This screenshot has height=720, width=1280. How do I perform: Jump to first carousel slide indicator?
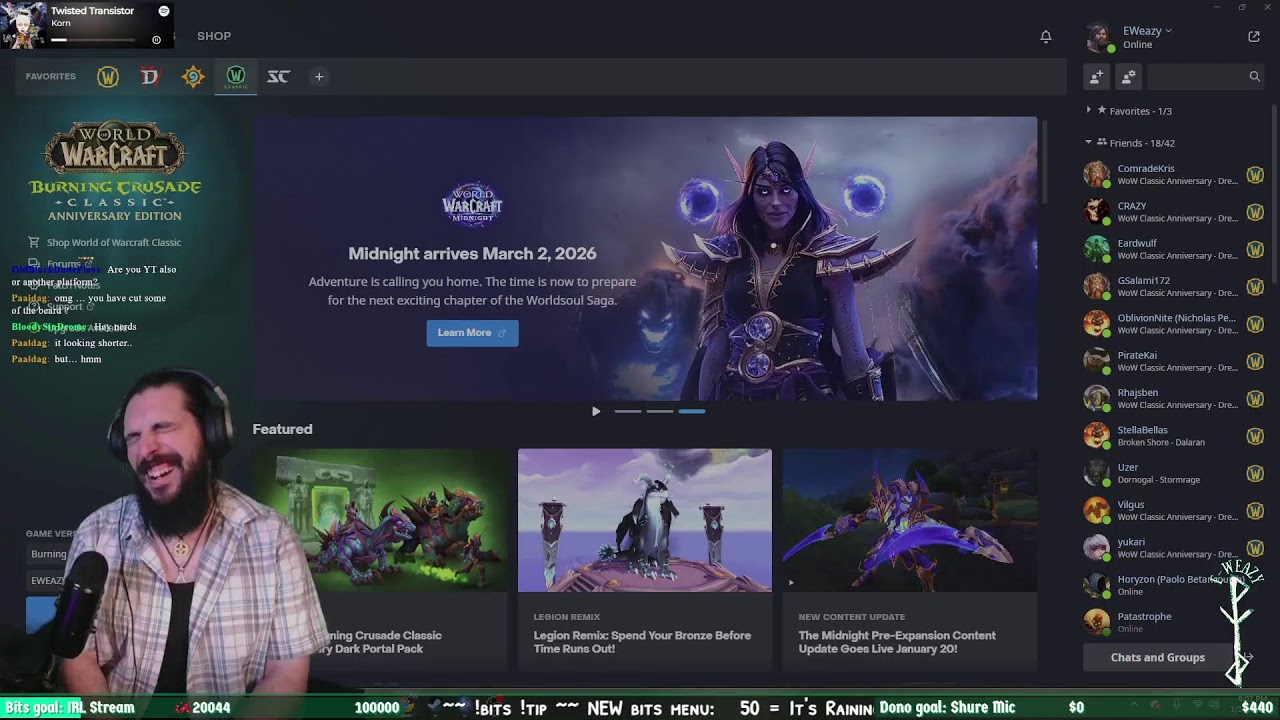pyautogui.click(x=627, y=411)
